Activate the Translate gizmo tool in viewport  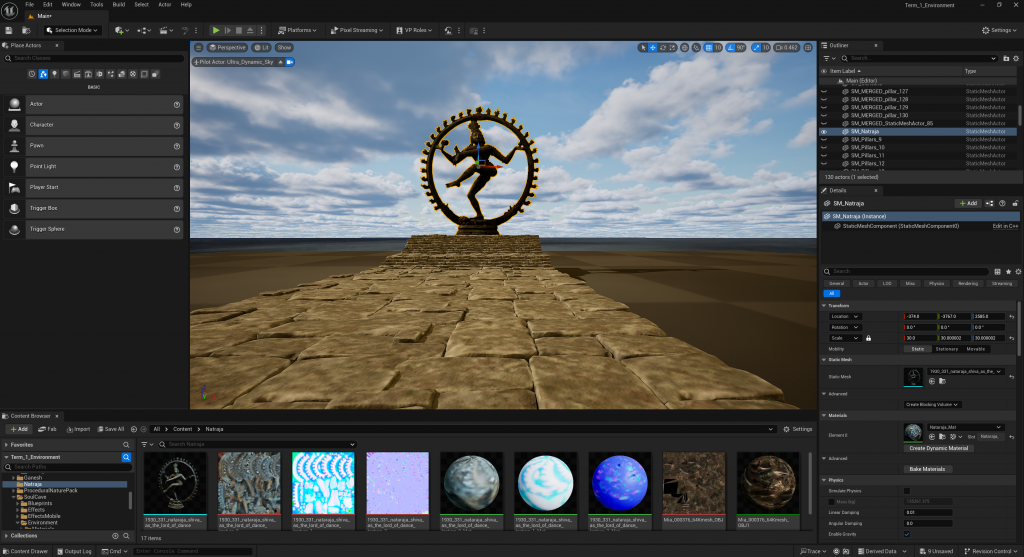653,48
